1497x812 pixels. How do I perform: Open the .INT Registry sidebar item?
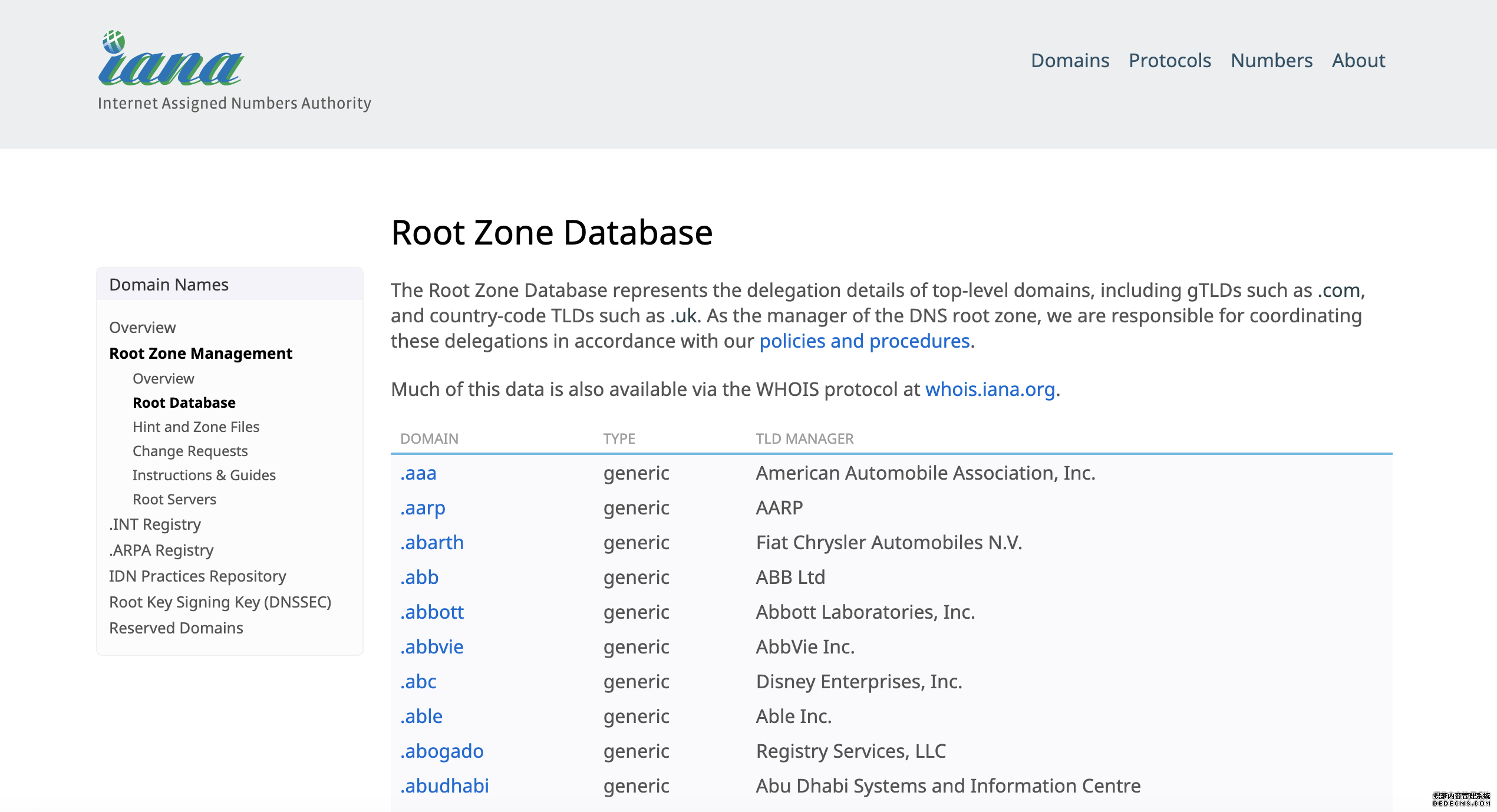pos(155,524)
